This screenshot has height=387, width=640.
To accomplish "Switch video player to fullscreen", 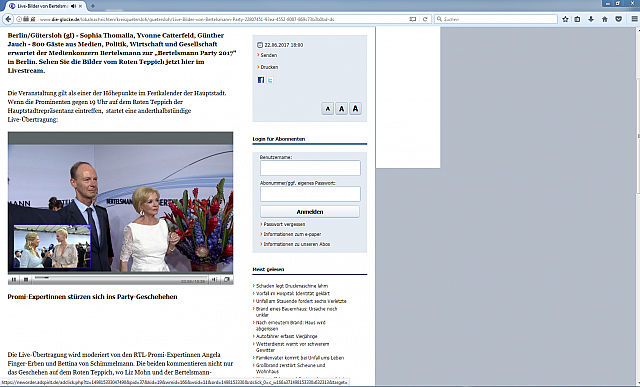I will coord(227,280).
